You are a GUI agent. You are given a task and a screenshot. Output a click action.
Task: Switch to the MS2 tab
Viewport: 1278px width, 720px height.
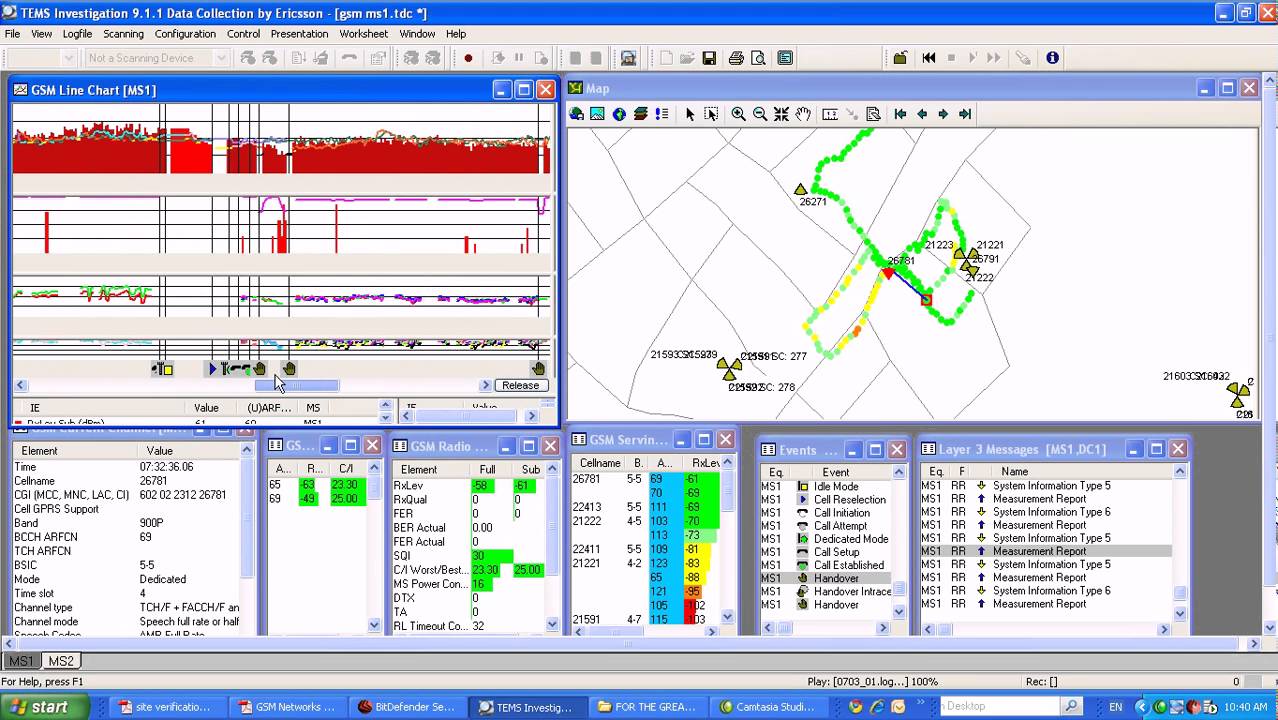tap(61, 661)
